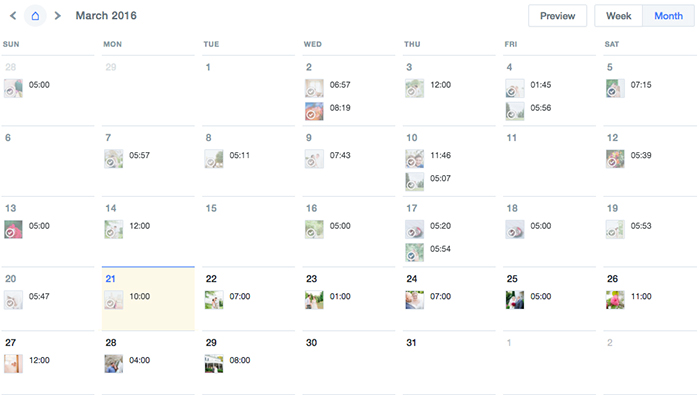Select the empty March 15 day cell

coord(248,231)
